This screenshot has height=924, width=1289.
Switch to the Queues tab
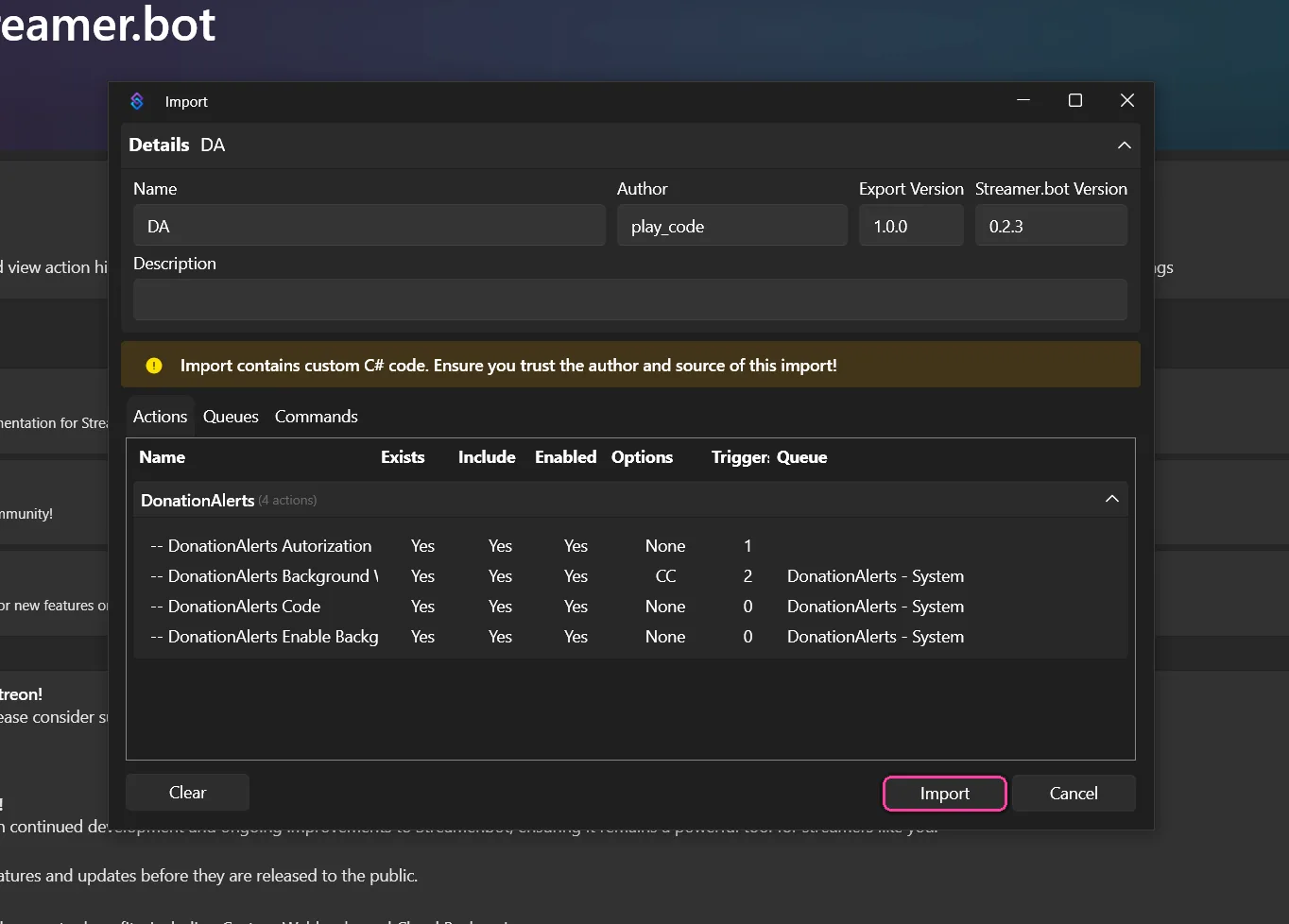(x=231, y=417)
